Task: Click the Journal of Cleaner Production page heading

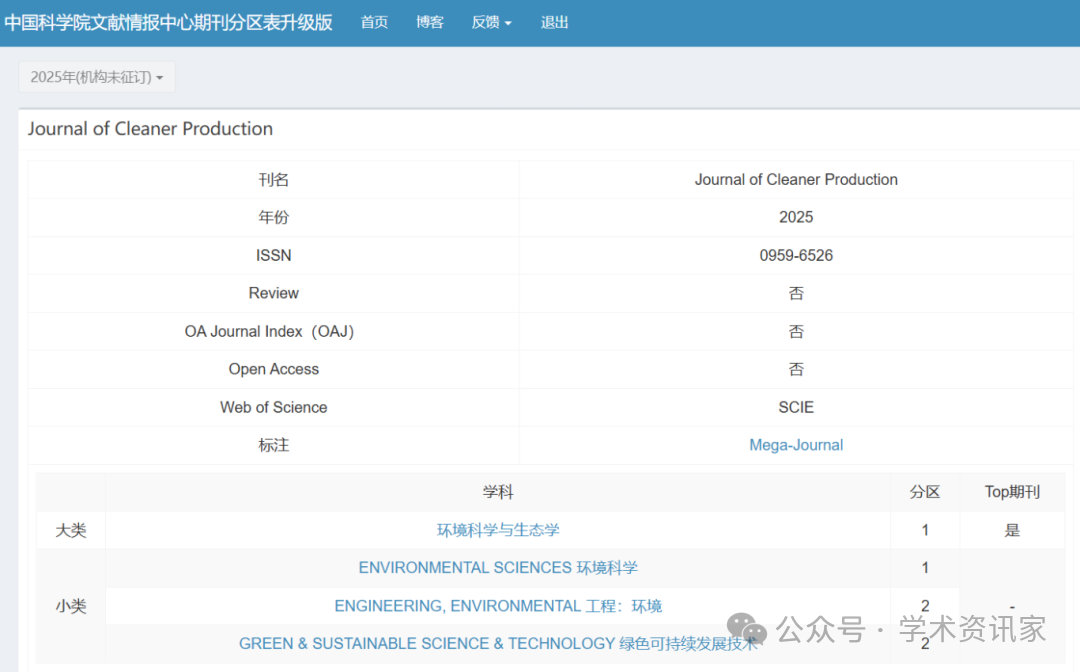Action: 150,129
